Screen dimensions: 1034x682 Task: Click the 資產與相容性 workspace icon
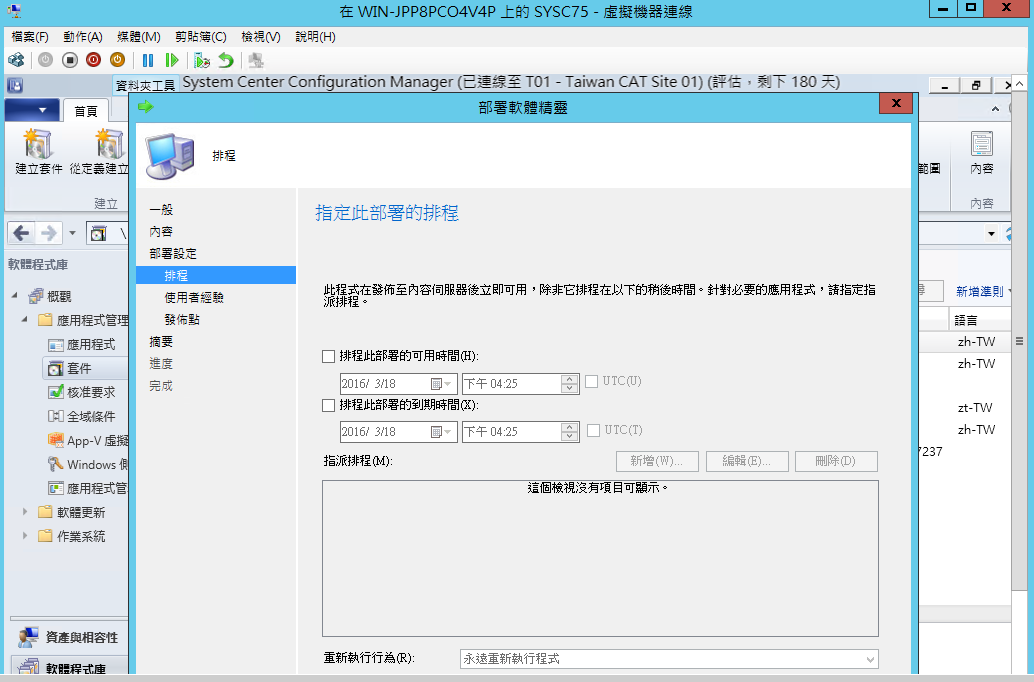28,637
